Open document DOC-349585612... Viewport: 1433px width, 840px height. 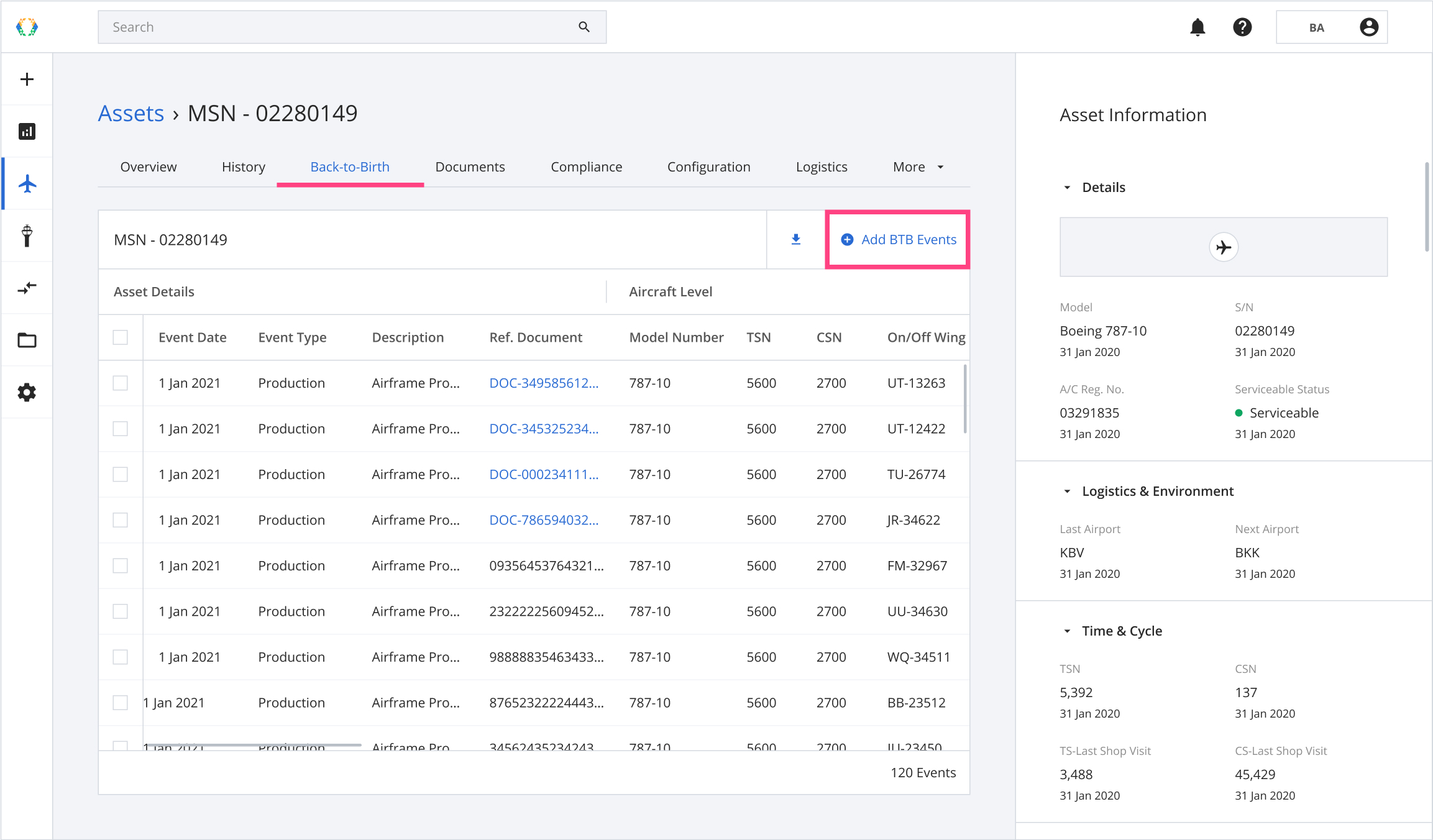[544, 383]
